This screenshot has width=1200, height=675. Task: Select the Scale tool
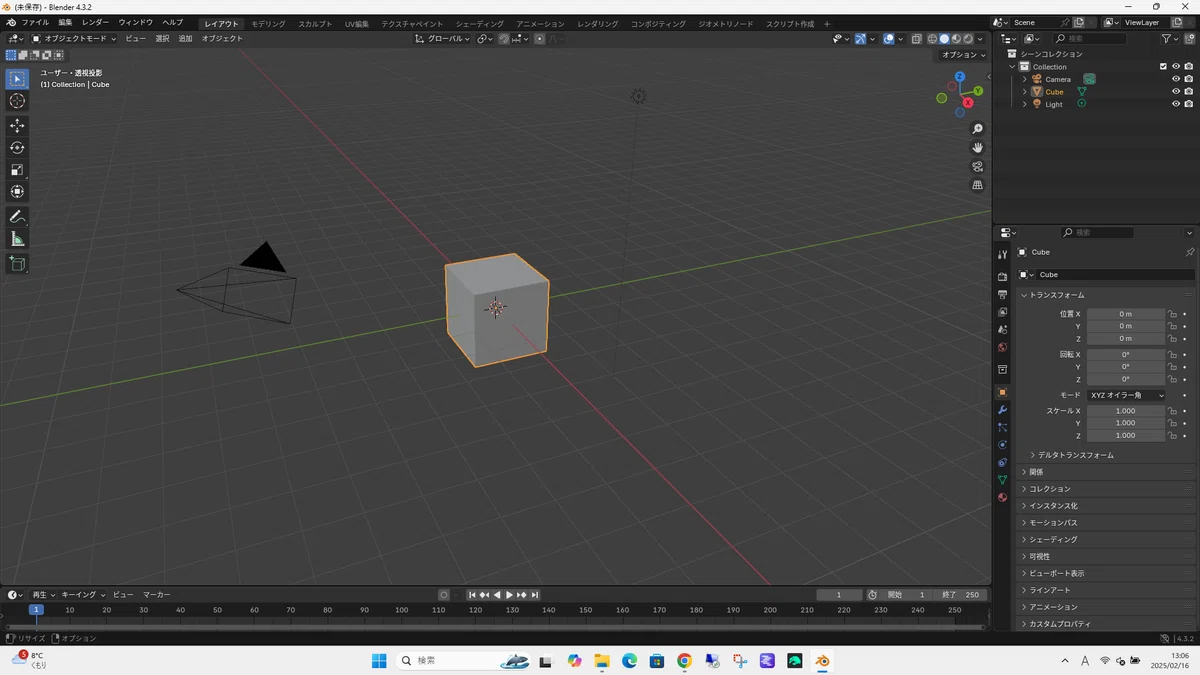17,169
